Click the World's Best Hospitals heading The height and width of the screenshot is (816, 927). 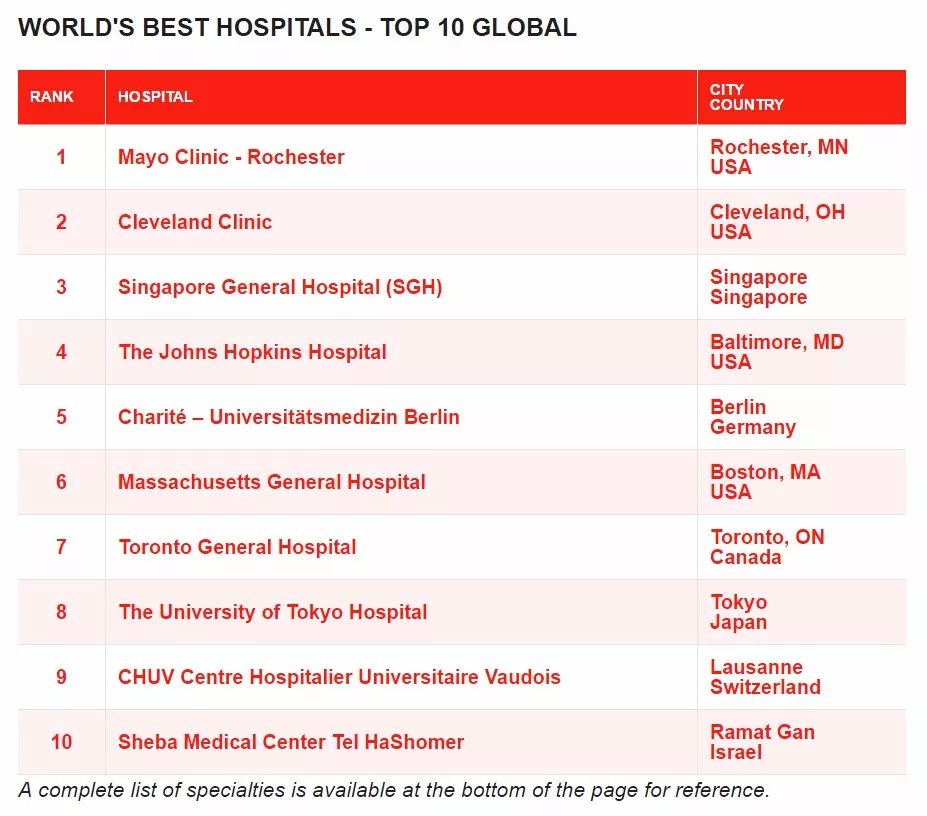[x=297, y=28]
